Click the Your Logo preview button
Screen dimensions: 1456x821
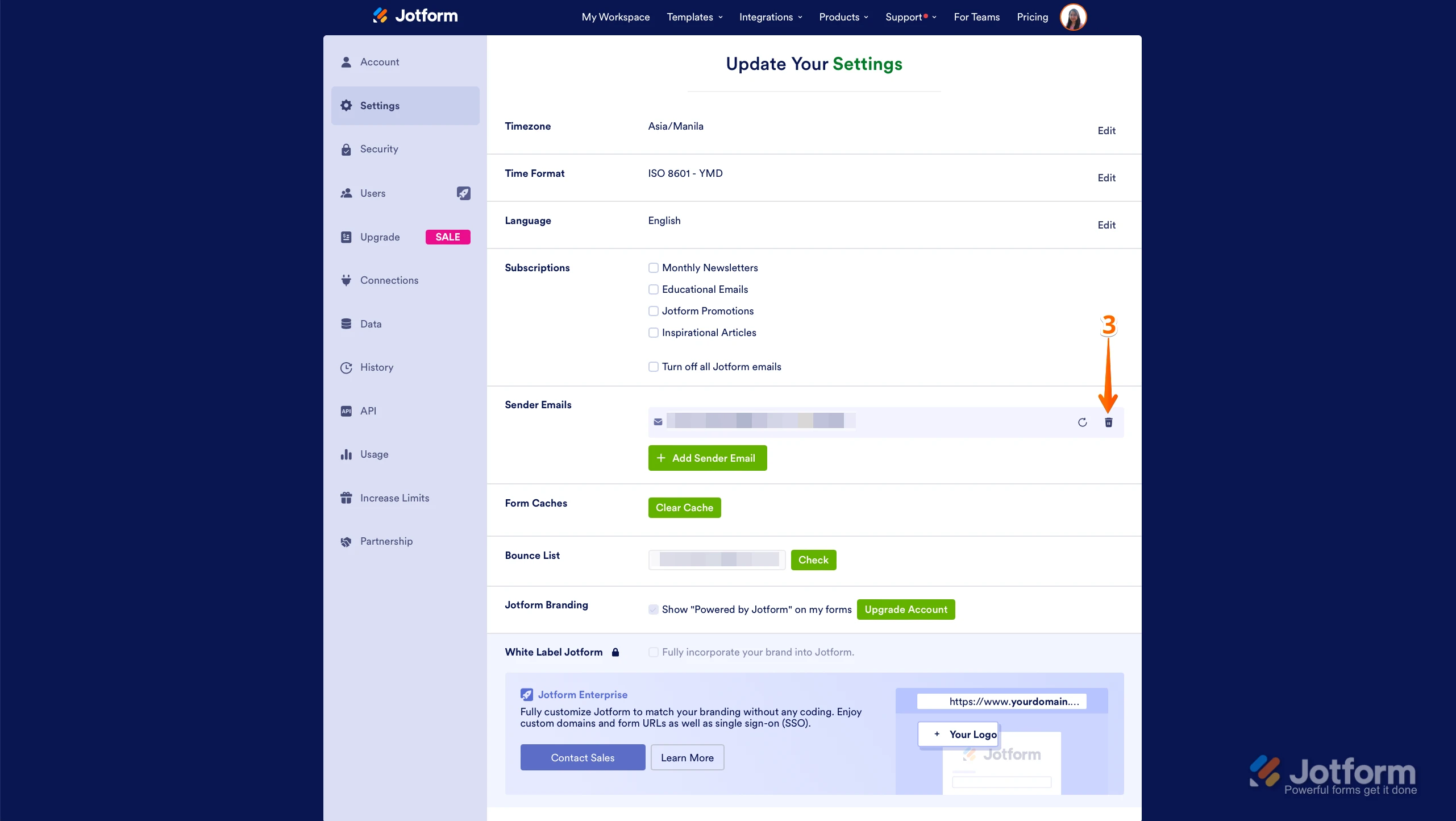click(958, 735)
